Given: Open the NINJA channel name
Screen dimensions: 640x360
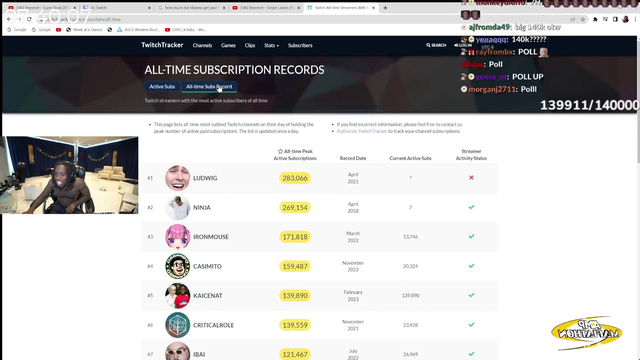Looking at the screenshot, I should pyautogui.click(x=202, y=207).
